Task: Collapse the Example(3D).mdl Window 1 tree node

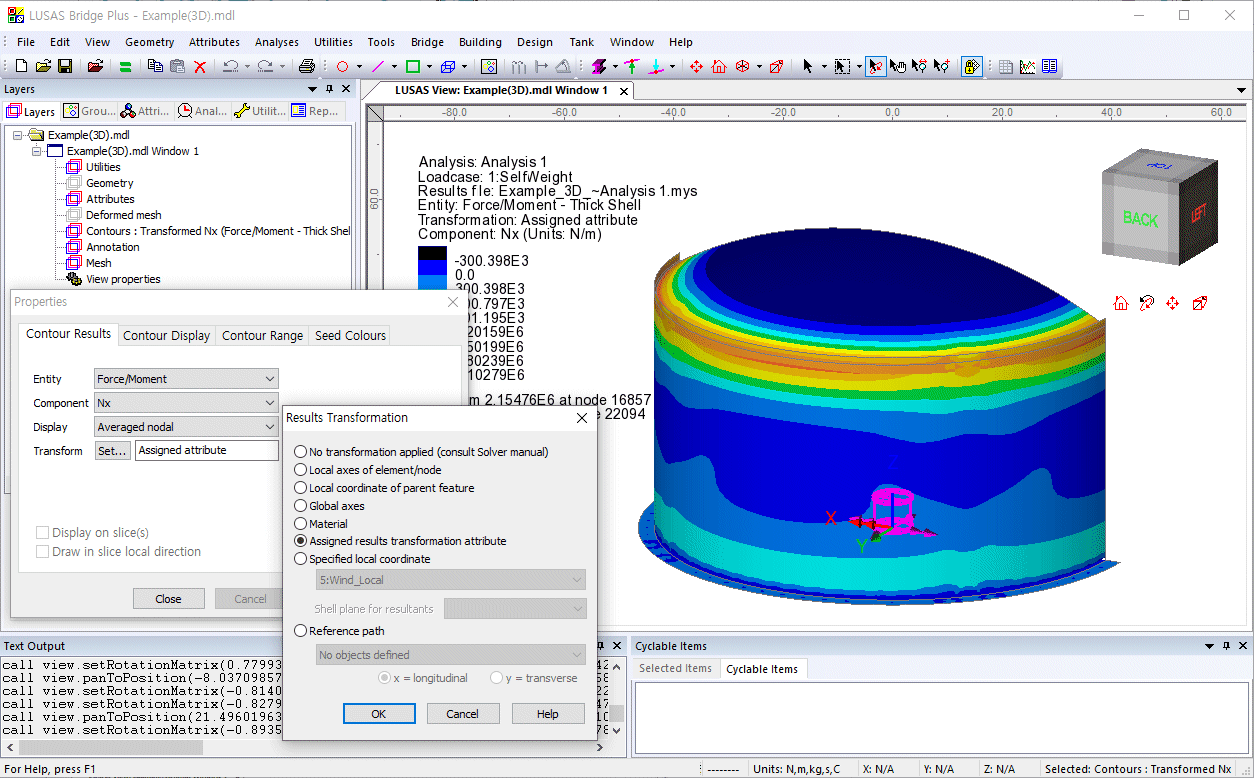Action: tap(38, 151)
